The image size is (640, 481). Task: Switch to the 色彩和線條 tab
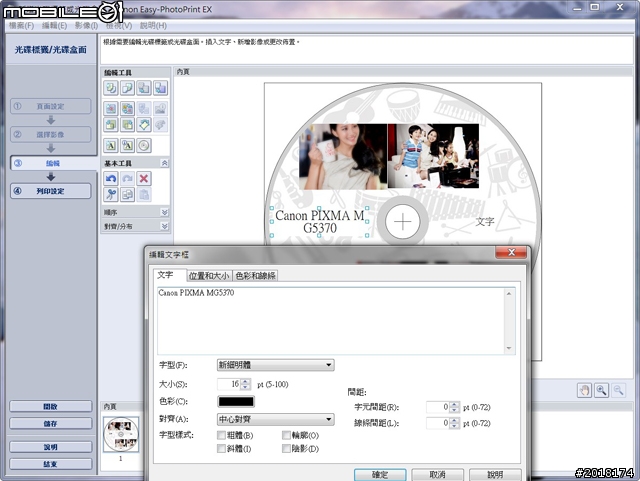click(x=256, y=276)
